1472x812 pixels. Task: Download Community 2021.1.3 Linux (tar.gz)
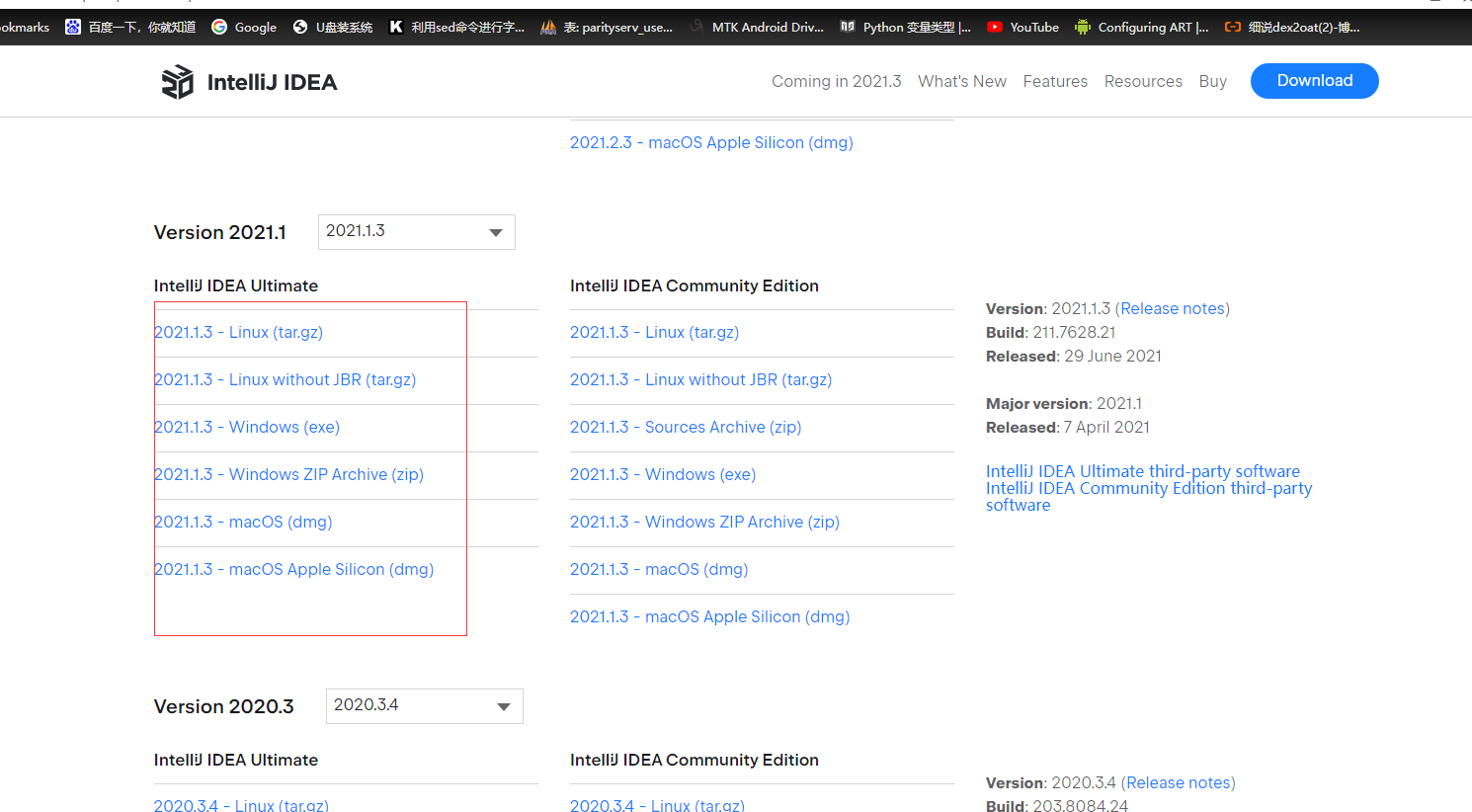coord(654,332)
